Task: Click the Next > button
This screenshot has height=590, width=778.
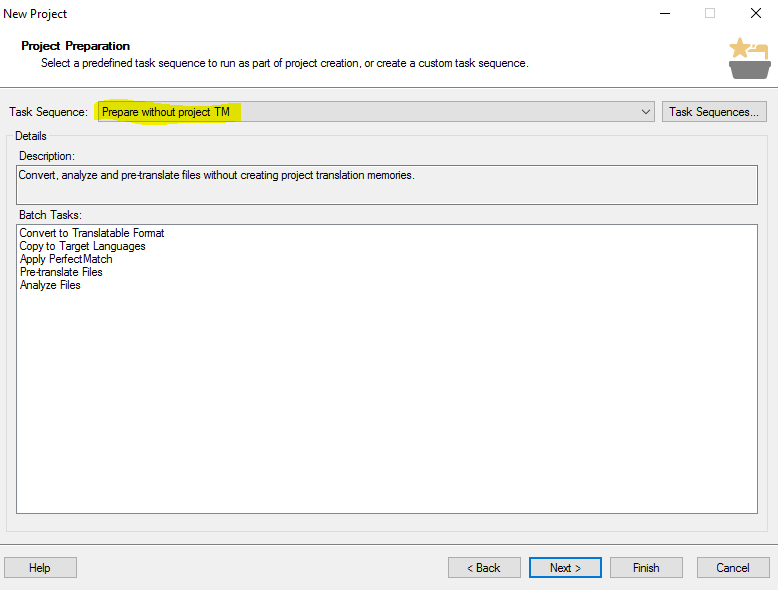Action: [x=565, y=568]
